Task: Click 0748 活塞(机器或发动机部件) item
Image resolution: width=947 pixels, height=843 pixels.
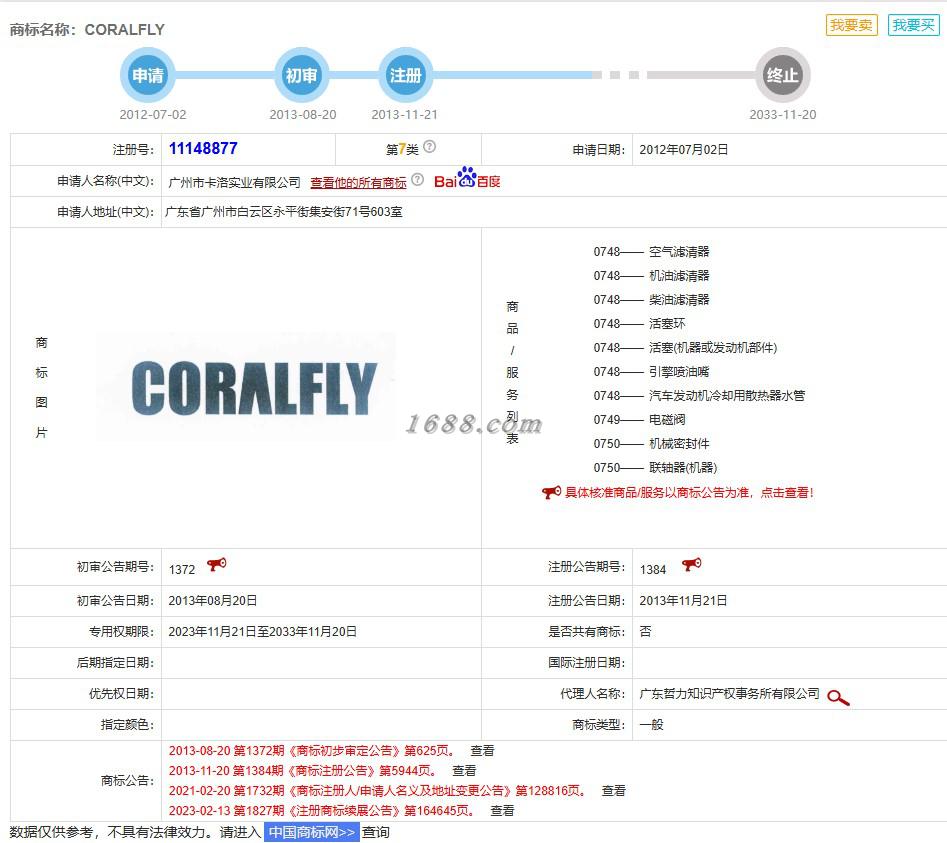Action: click(x=685, y=347)
